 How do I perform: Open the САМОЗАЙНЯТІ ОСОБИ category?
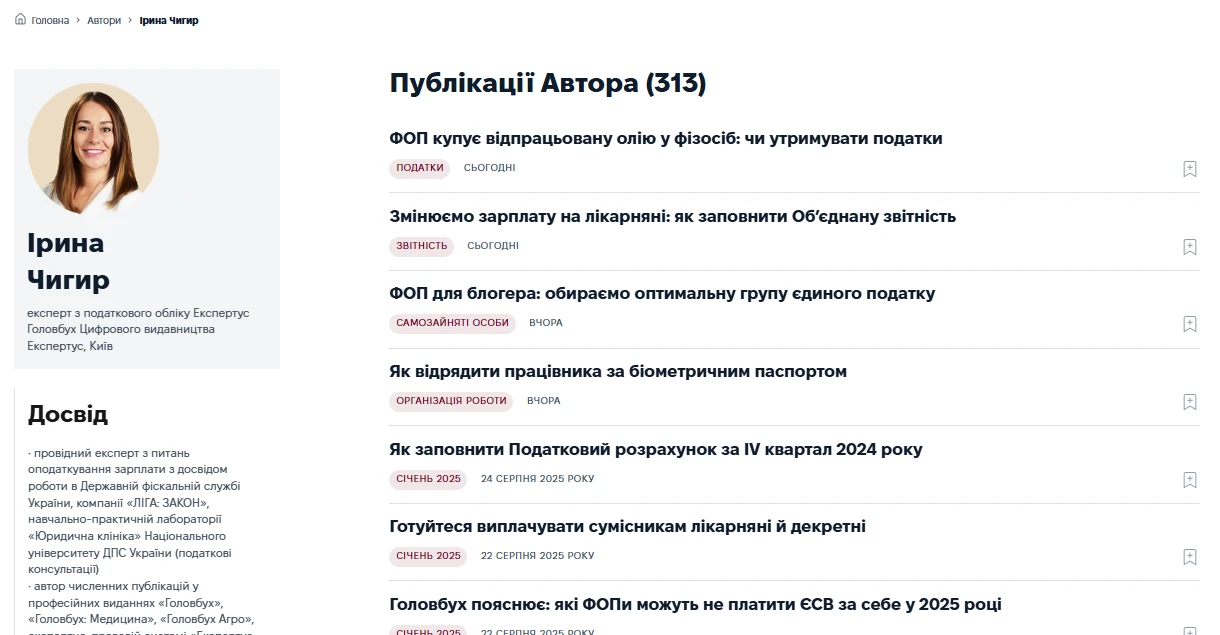451,323
